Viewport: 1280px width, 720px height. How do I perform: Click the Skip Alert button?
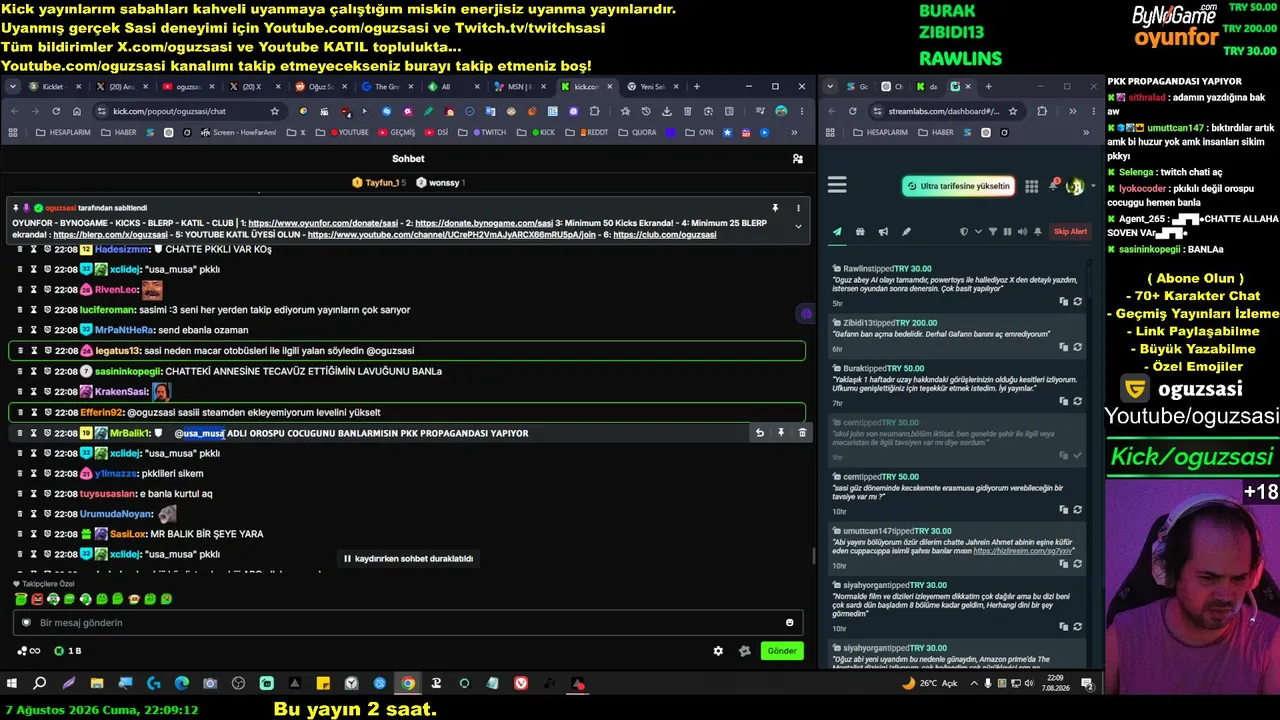pos(1070,232)
